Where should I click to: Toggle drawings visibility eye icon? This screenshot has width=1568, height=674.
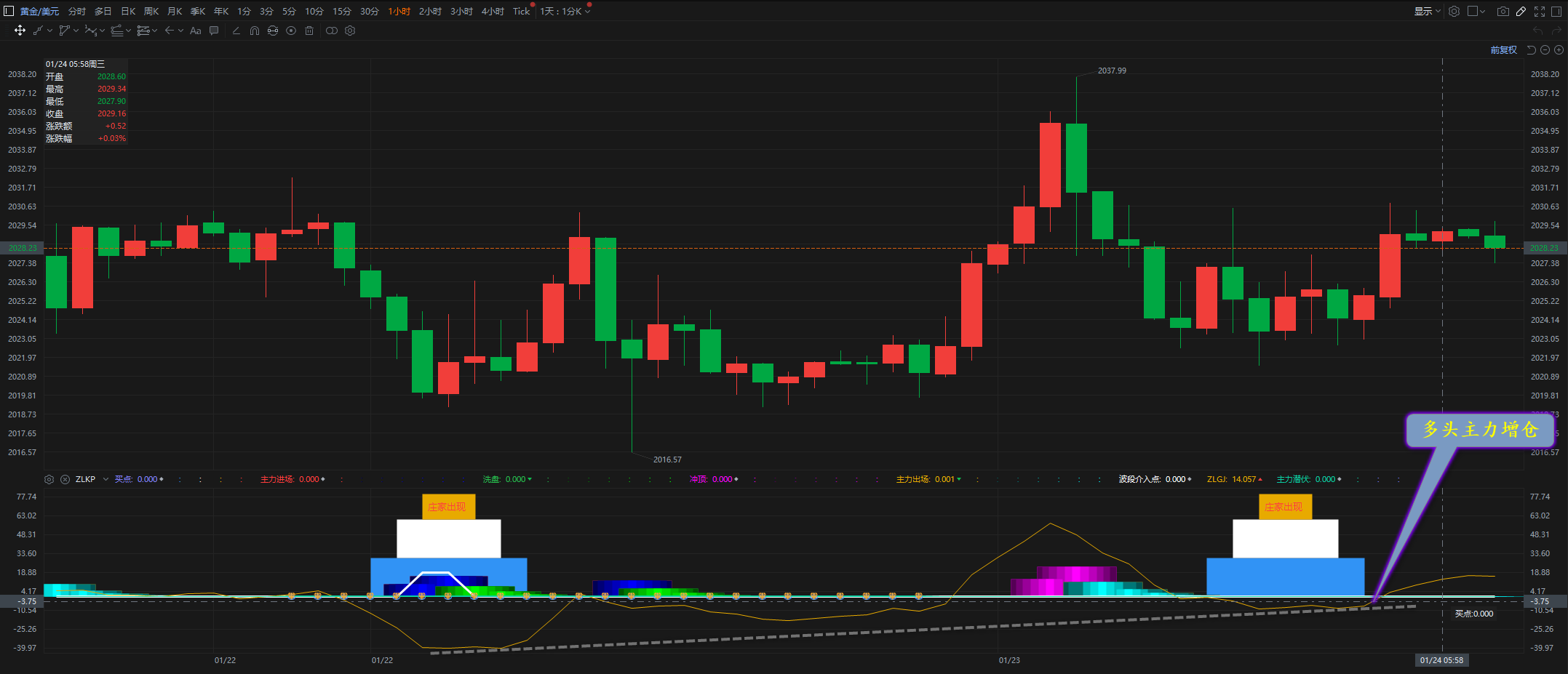pyautogui.click(x=291, y=31)
